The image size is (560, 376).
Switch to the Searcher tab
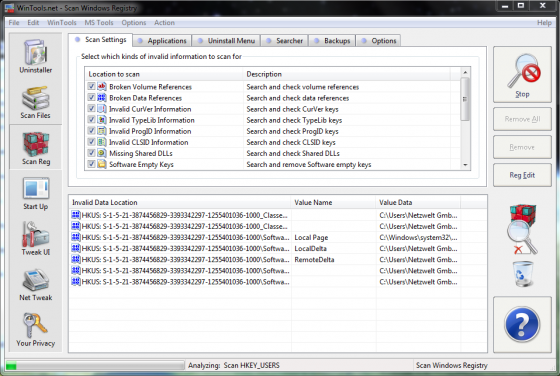click(x=285, y=41)
